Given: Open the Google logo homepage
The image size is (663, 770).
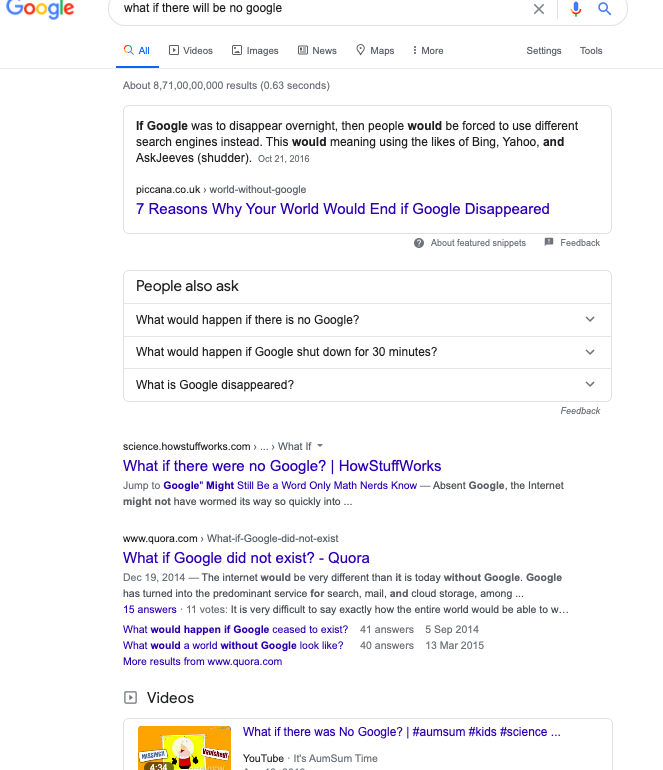Looking at the screenshot, I should tap(40, 9).
